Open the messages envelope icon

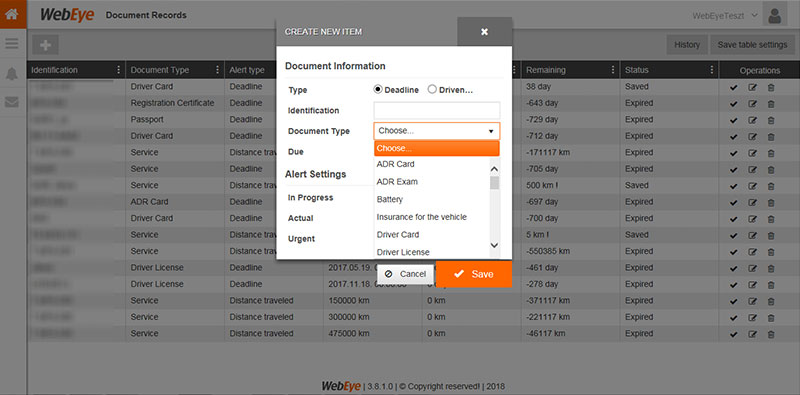tap(12, 103)
